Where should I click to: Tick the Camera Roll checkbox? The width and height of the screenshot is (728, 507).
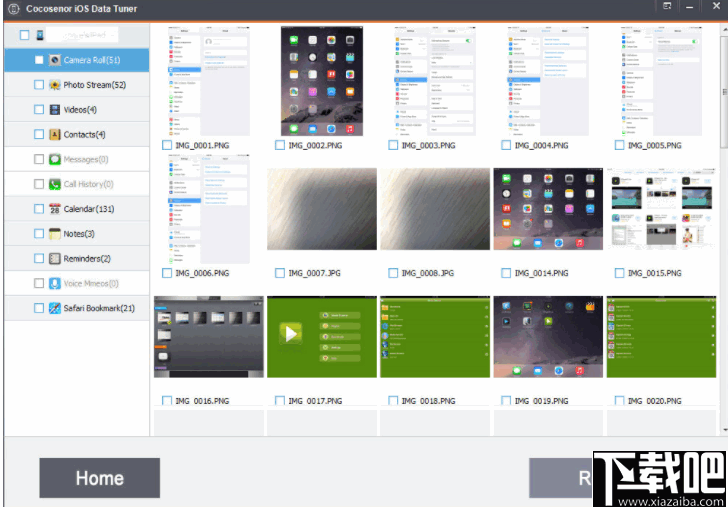tap(39, 60)
